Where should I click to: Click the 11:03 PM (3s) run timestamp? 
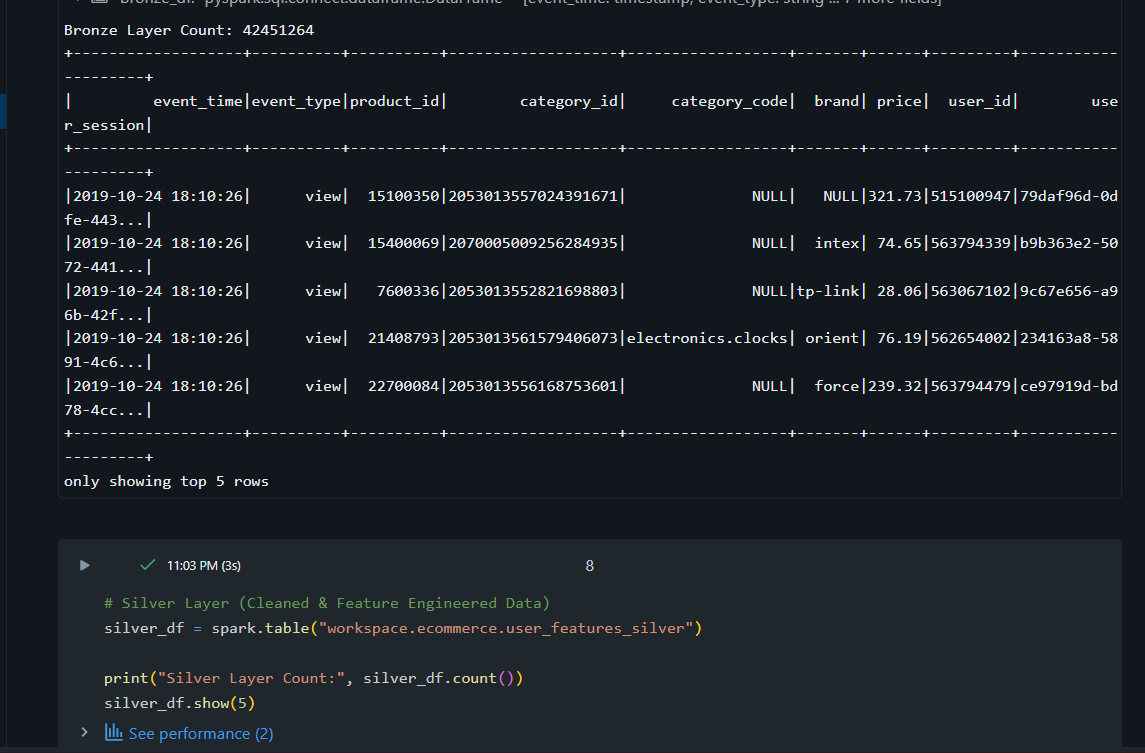pos(204,565)
